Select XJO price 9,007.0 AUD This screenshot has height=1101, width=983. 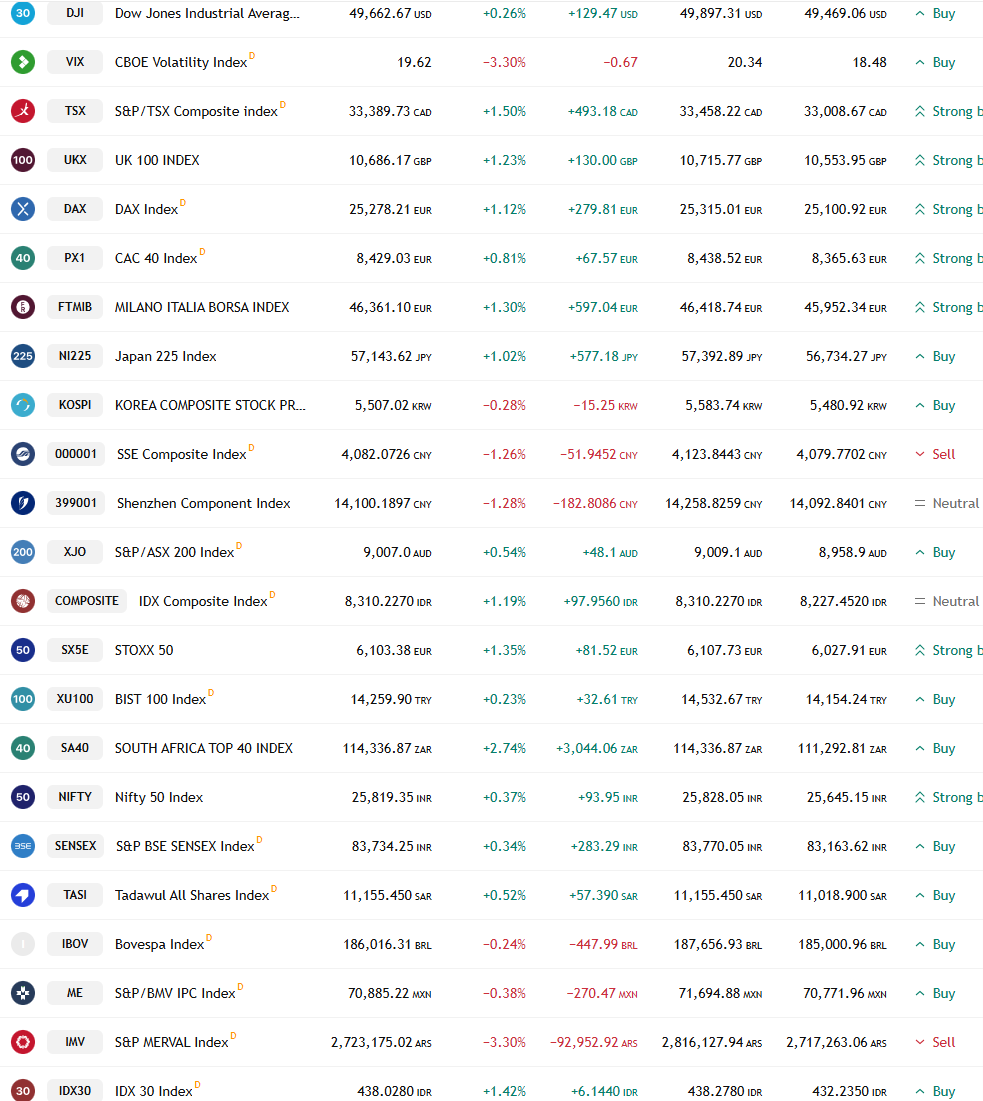coord(397,553)
